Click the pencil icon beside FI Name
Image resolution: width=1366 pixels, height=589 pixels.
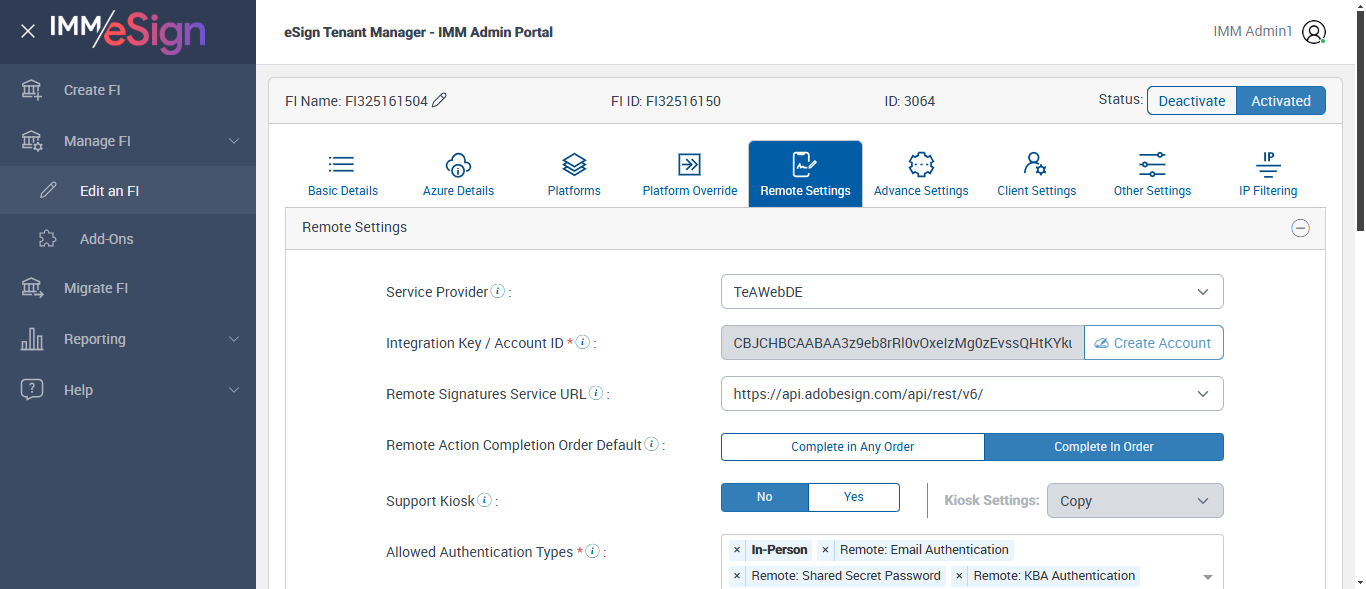pos(439,100)
